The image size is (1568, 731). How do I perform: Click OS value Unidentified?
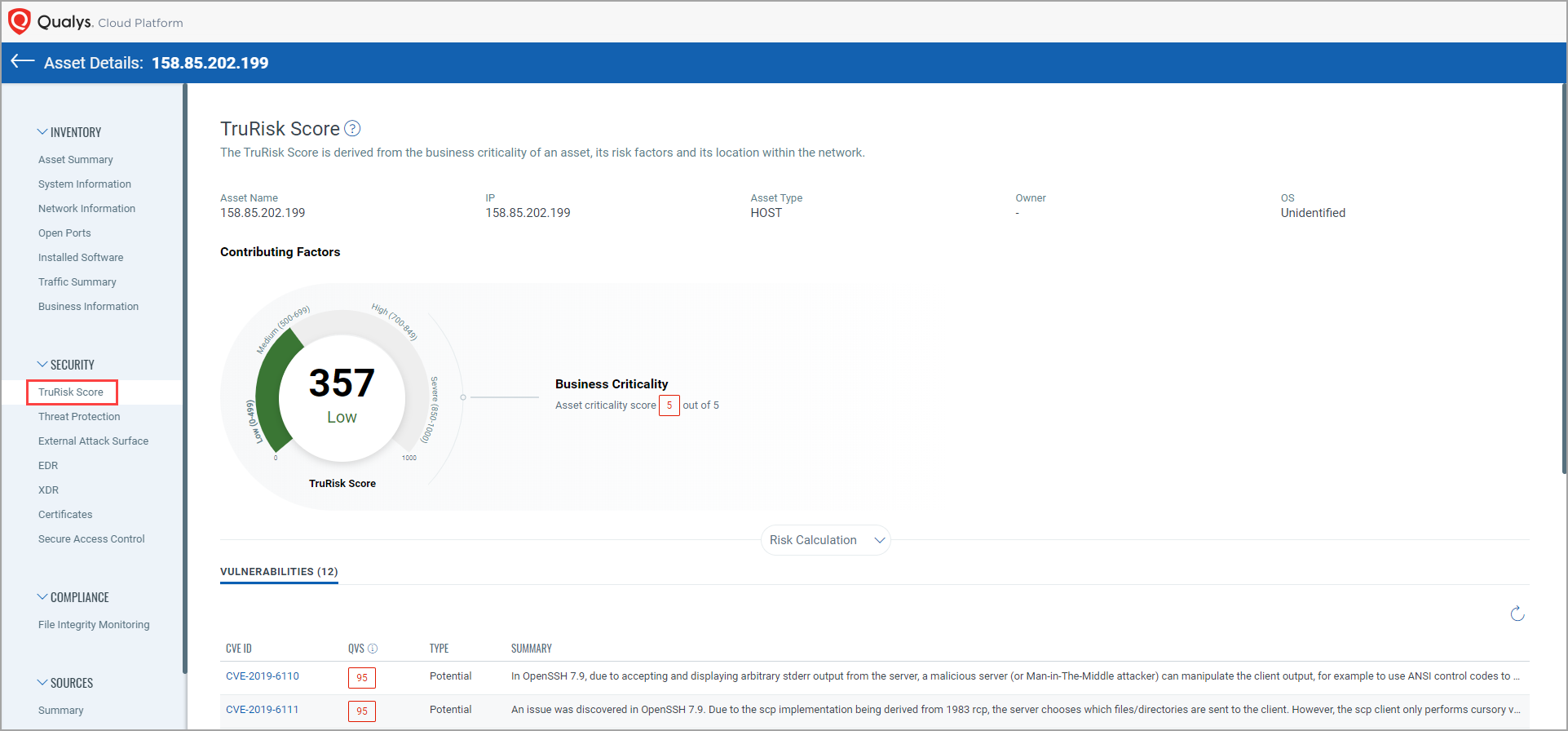coord(1313,213)
